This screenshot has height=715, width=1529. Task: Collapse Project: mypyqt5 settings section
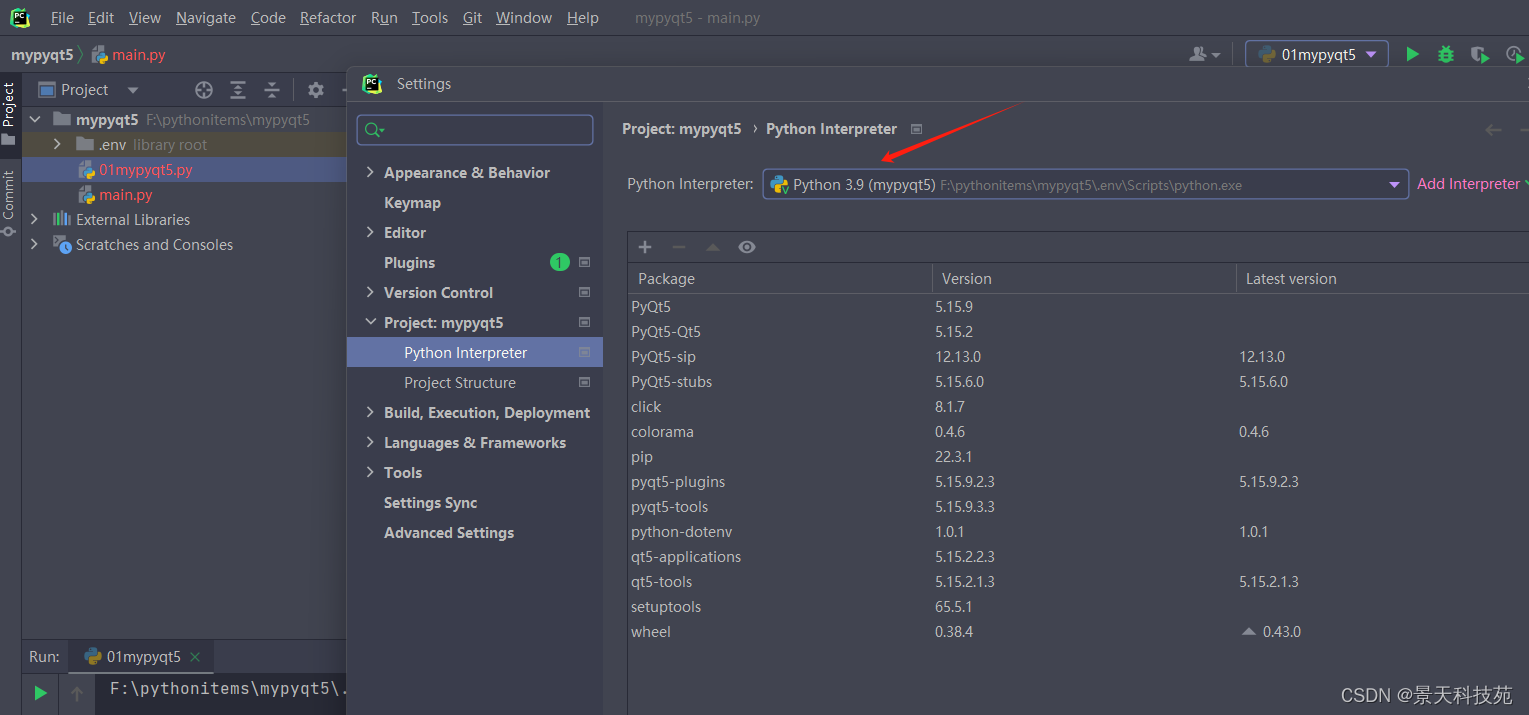[370, 322]
